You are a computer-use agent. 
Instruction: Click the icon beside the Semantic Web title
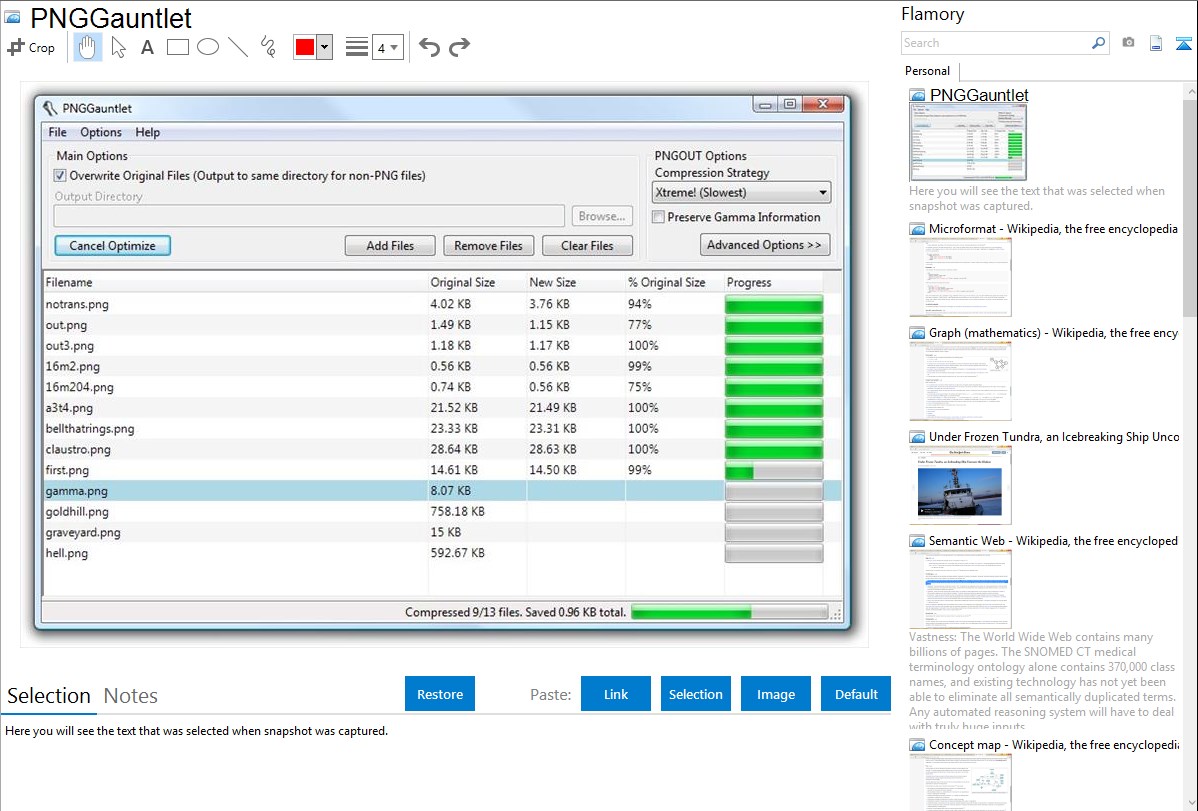[x=917, y=540]
